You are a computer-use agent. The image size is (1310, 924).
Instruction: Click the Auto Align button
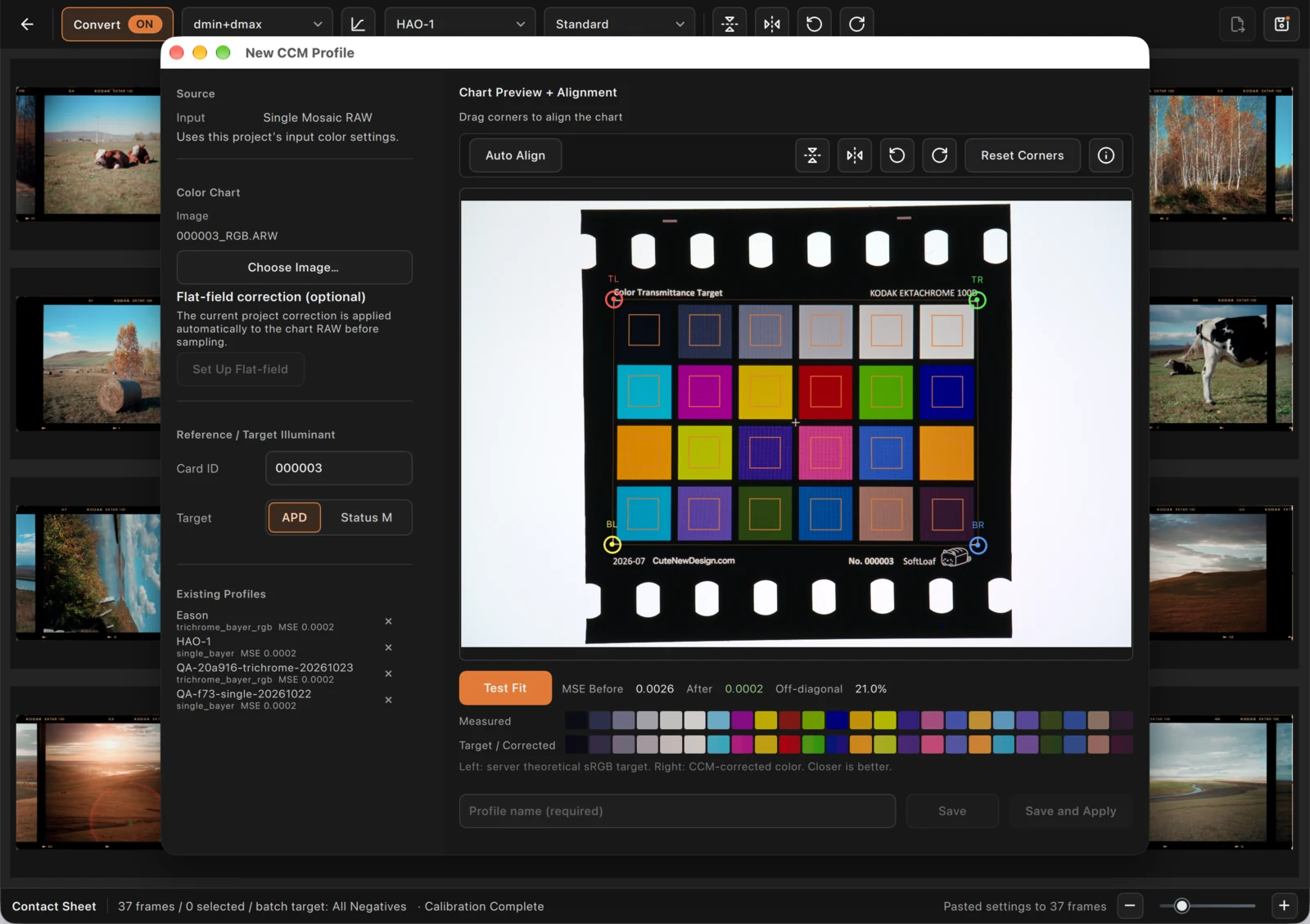[515, 156]
